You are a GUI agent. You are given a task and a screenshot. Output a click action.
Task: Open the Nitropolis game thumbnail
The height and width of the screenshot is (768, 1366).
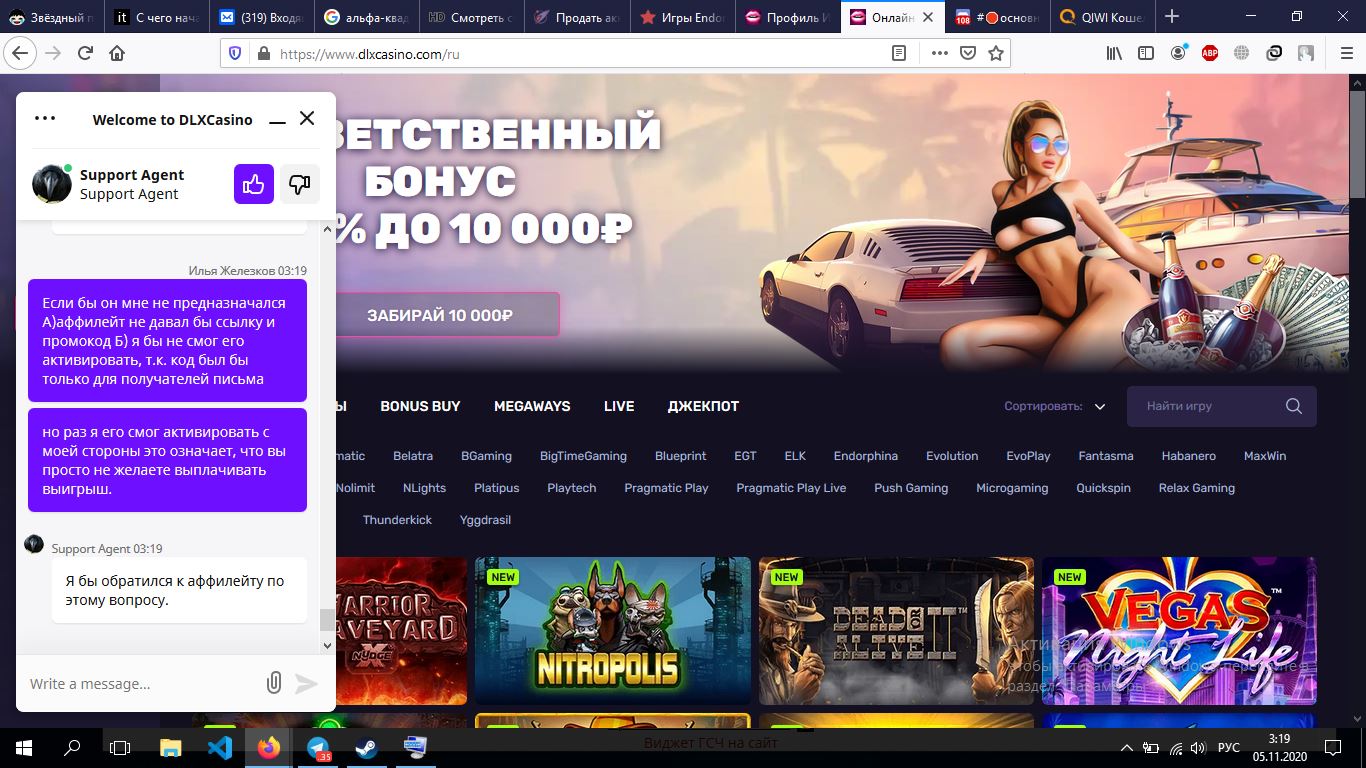pos(613,631)
